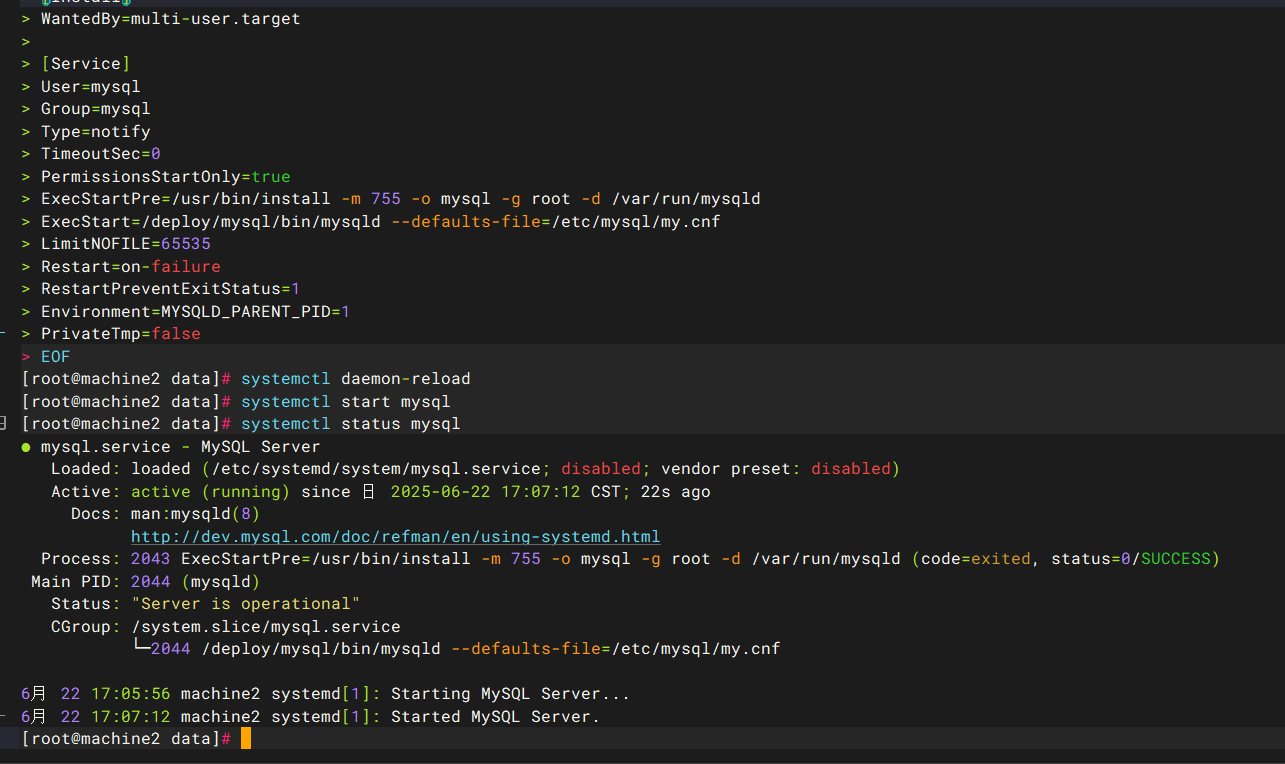
Task: Click the final '[root@machine2 data]#' prompt
Action: coord(126,739)
